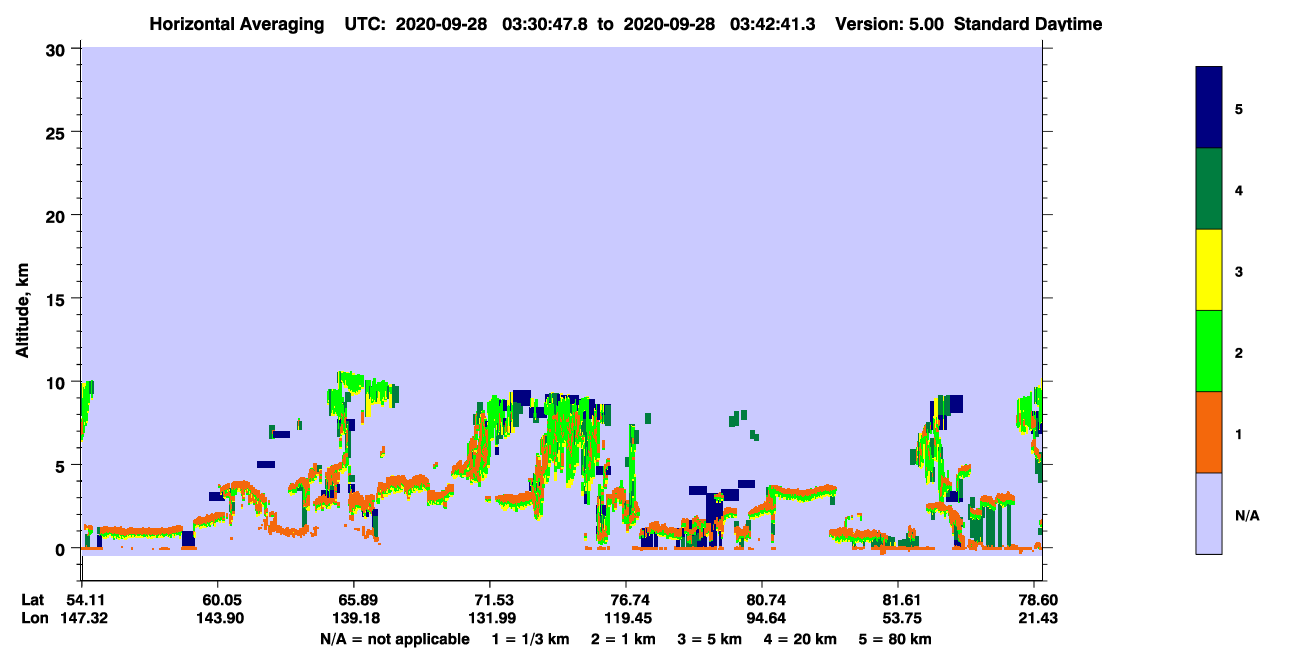Click the footnote "N/A = not applicable"
The width and height of the screenshot is (1300, 667).
click(394, 639)
